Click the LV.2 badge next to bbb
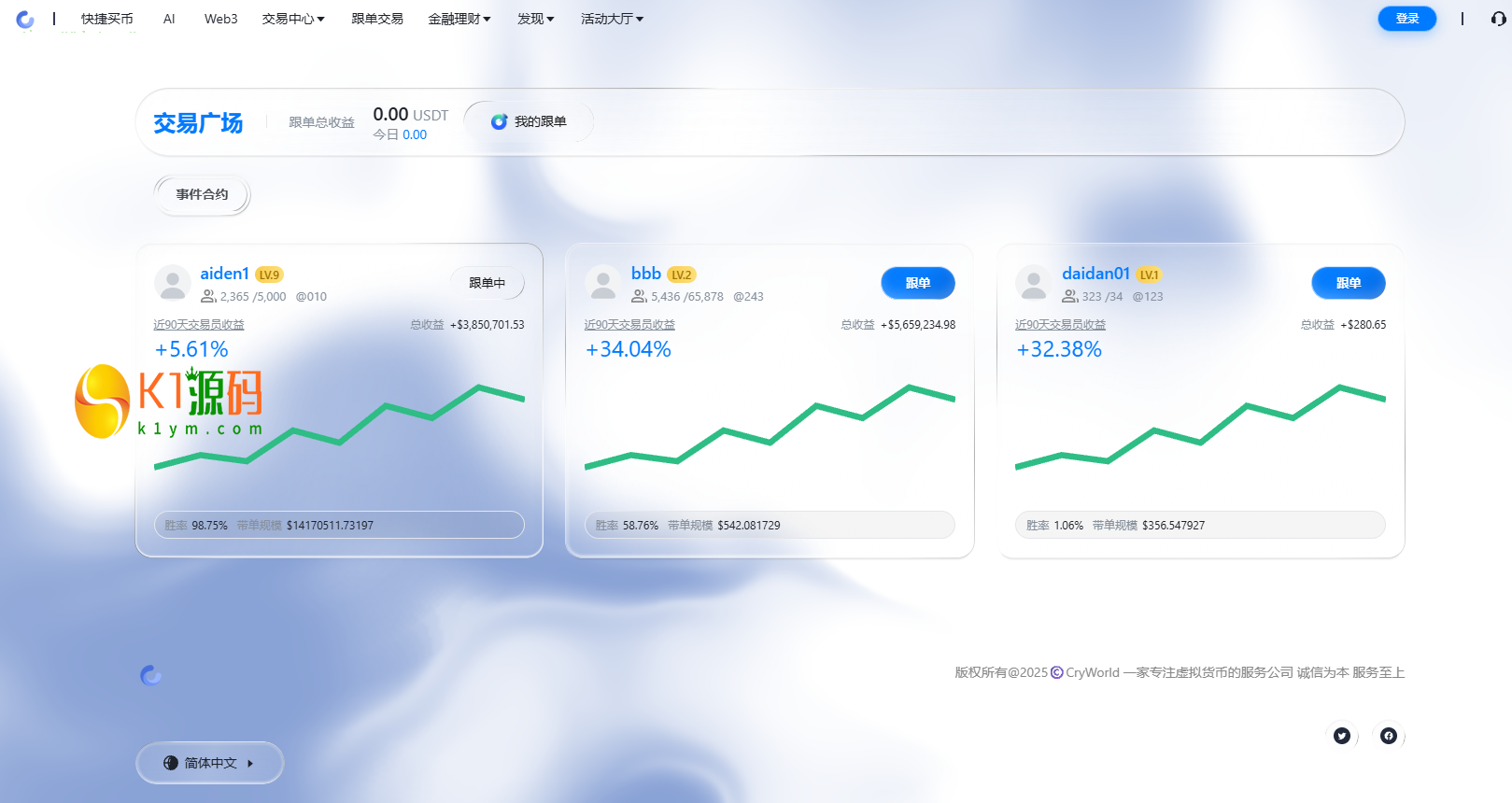Screen dimensions: 1512x803 (682, 275)
